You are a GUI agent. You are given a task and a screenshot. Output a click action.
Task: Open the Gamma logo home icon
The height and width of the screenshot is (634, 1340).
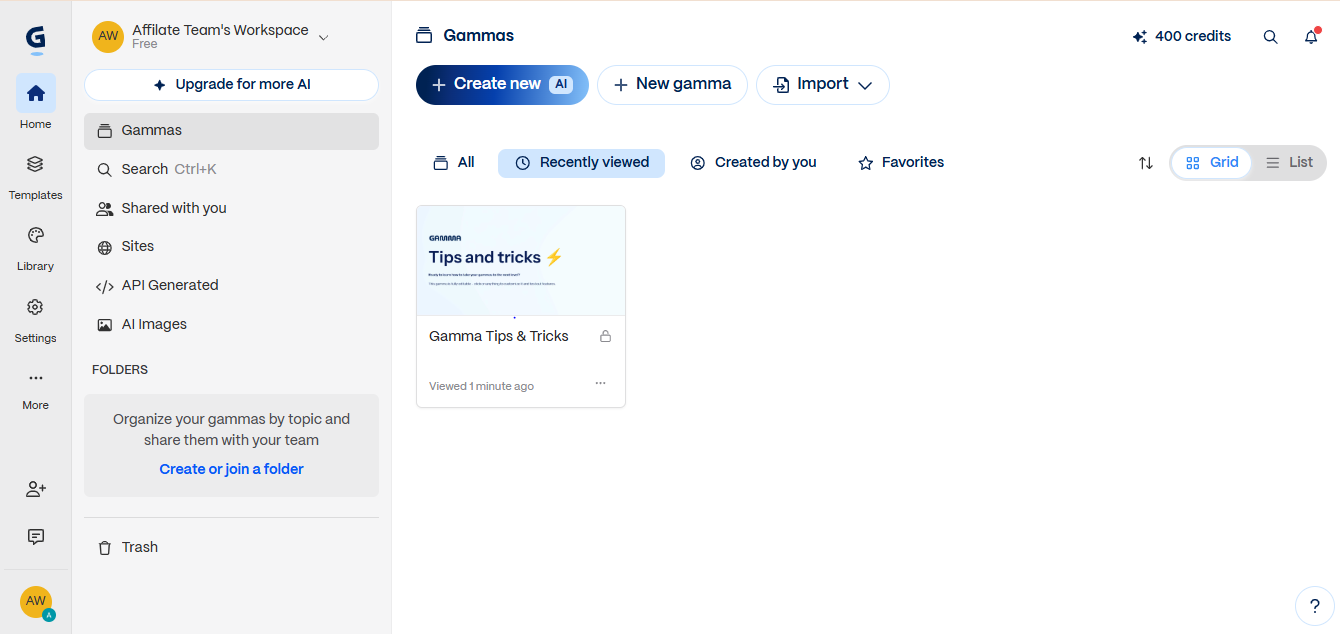[x=36, y=38]
